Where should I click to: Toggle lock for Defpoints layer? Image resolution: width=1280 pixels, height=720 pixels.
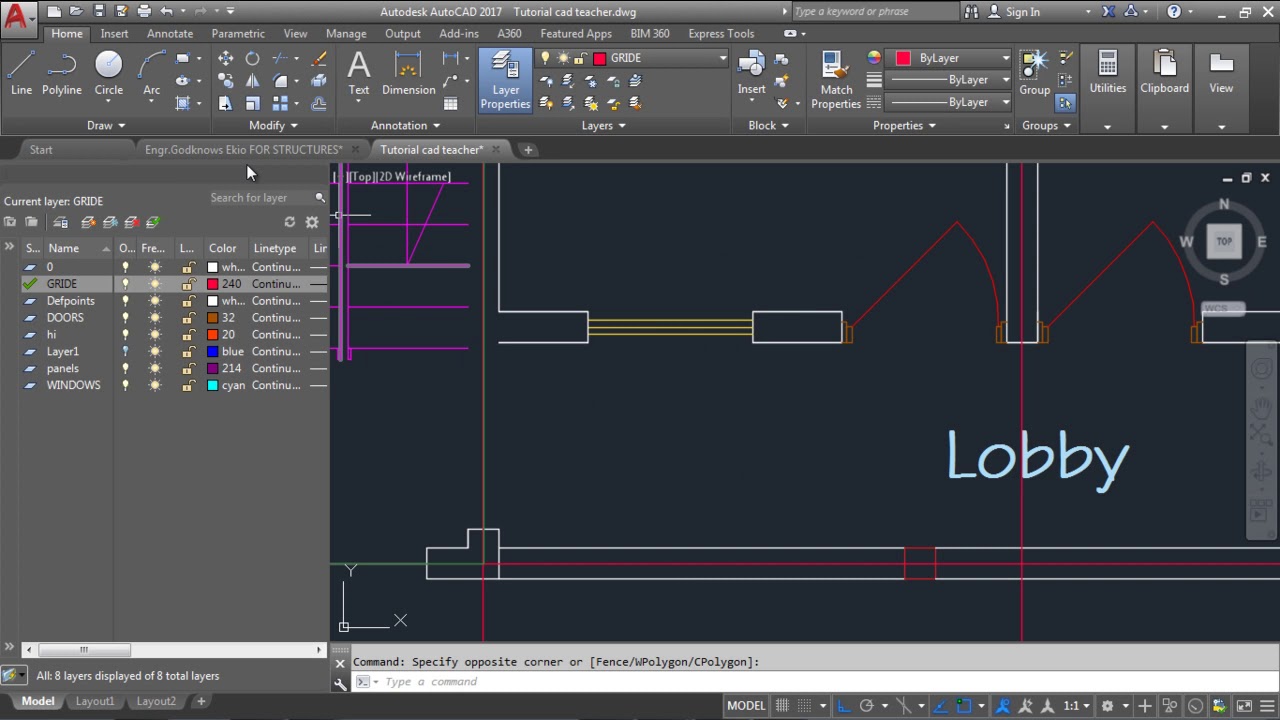[187, 301]
